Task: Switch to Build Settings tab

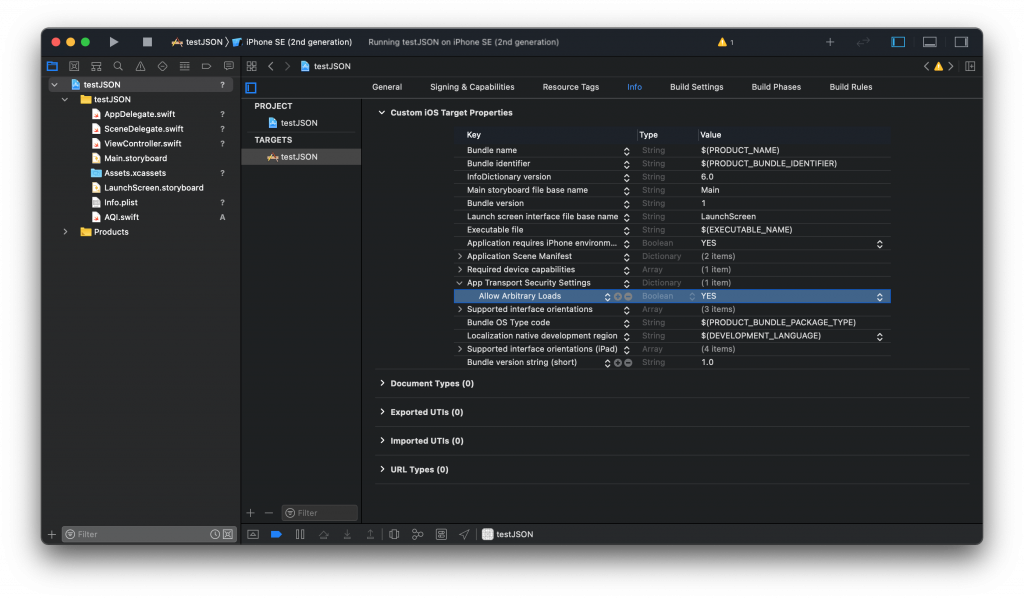Action: (x=696, y=87)
